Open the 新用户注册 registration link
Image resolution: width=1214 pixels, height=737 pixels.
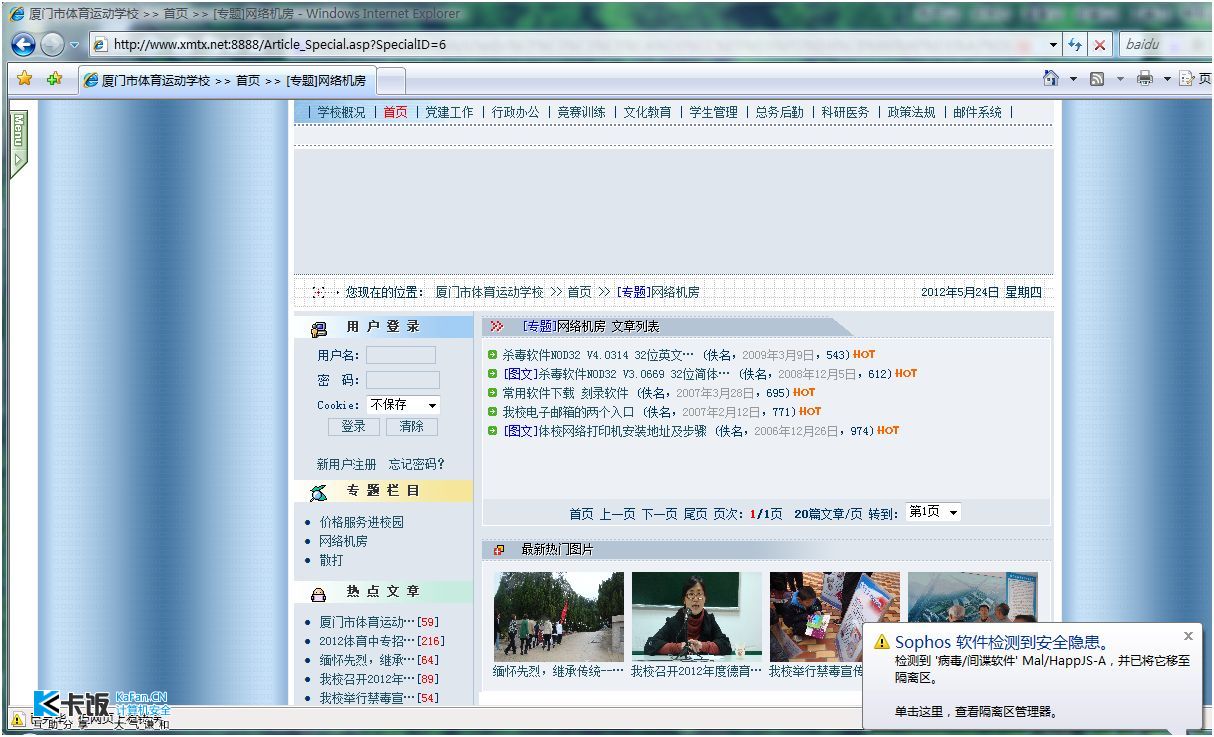pyautogui.click(x=346, y=464)
